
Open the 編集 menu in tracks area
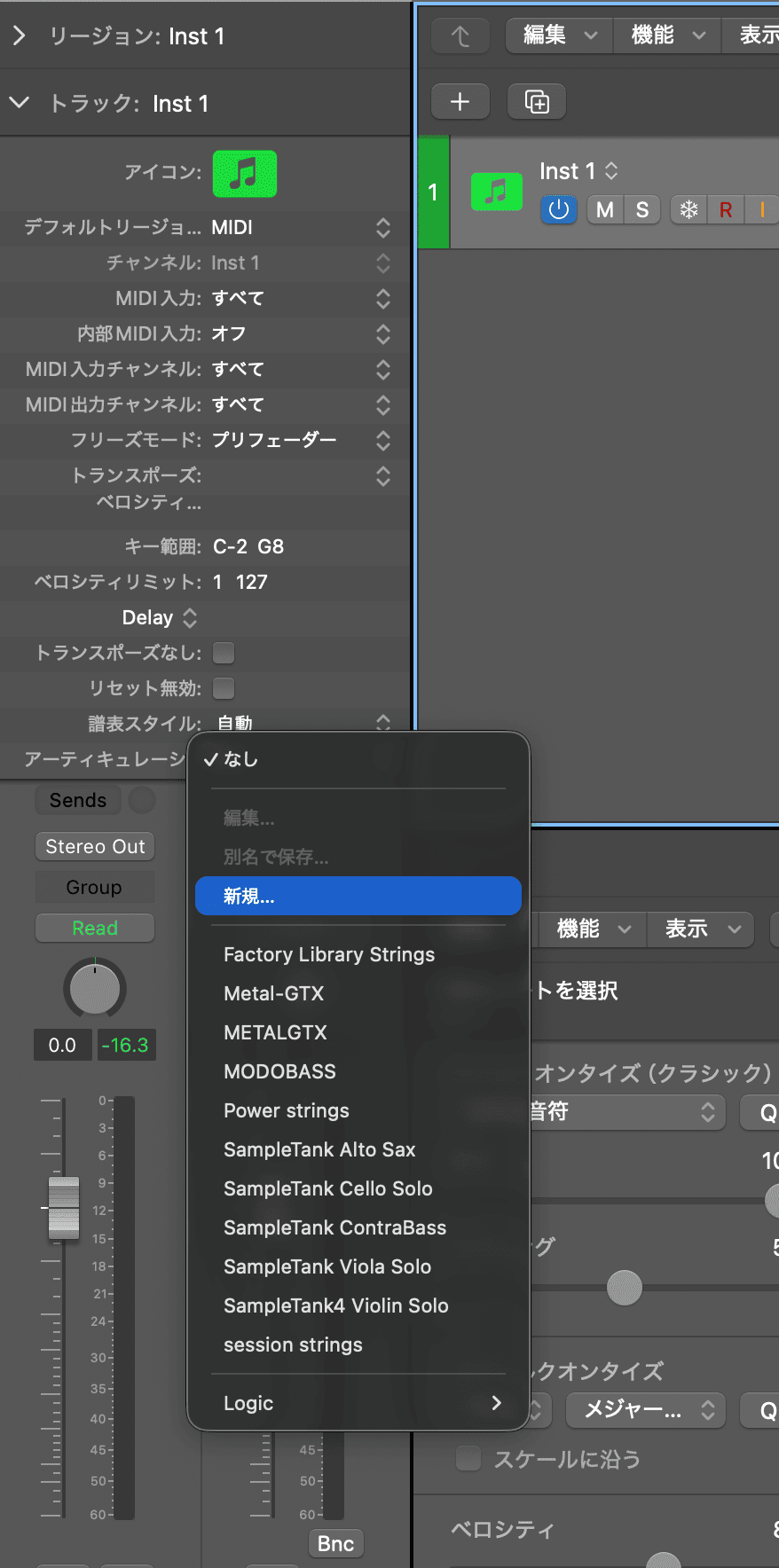coord(559,35)
